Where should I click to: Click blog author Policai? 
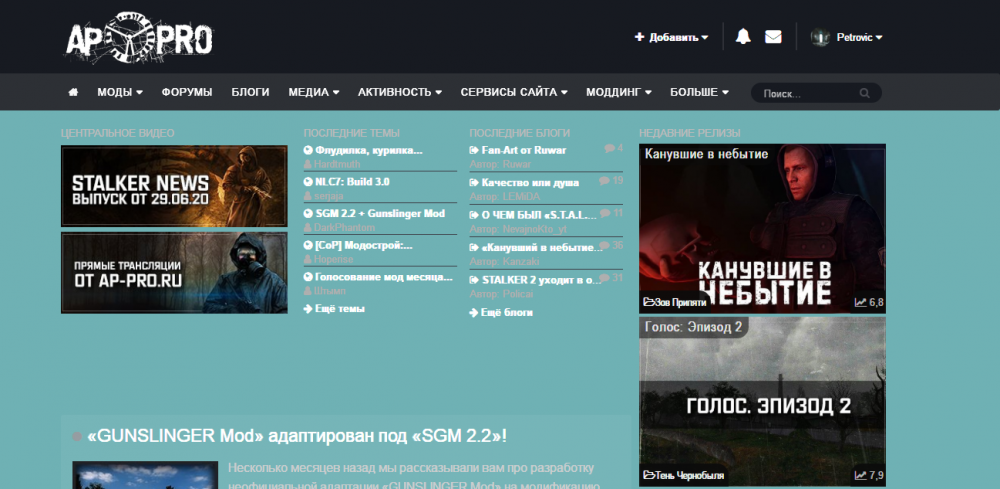(x=518, y=294)
